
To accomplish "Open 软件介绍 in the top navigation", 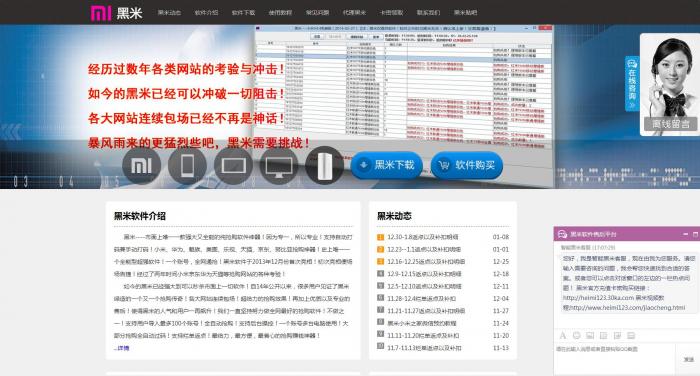I will point(206,13).
